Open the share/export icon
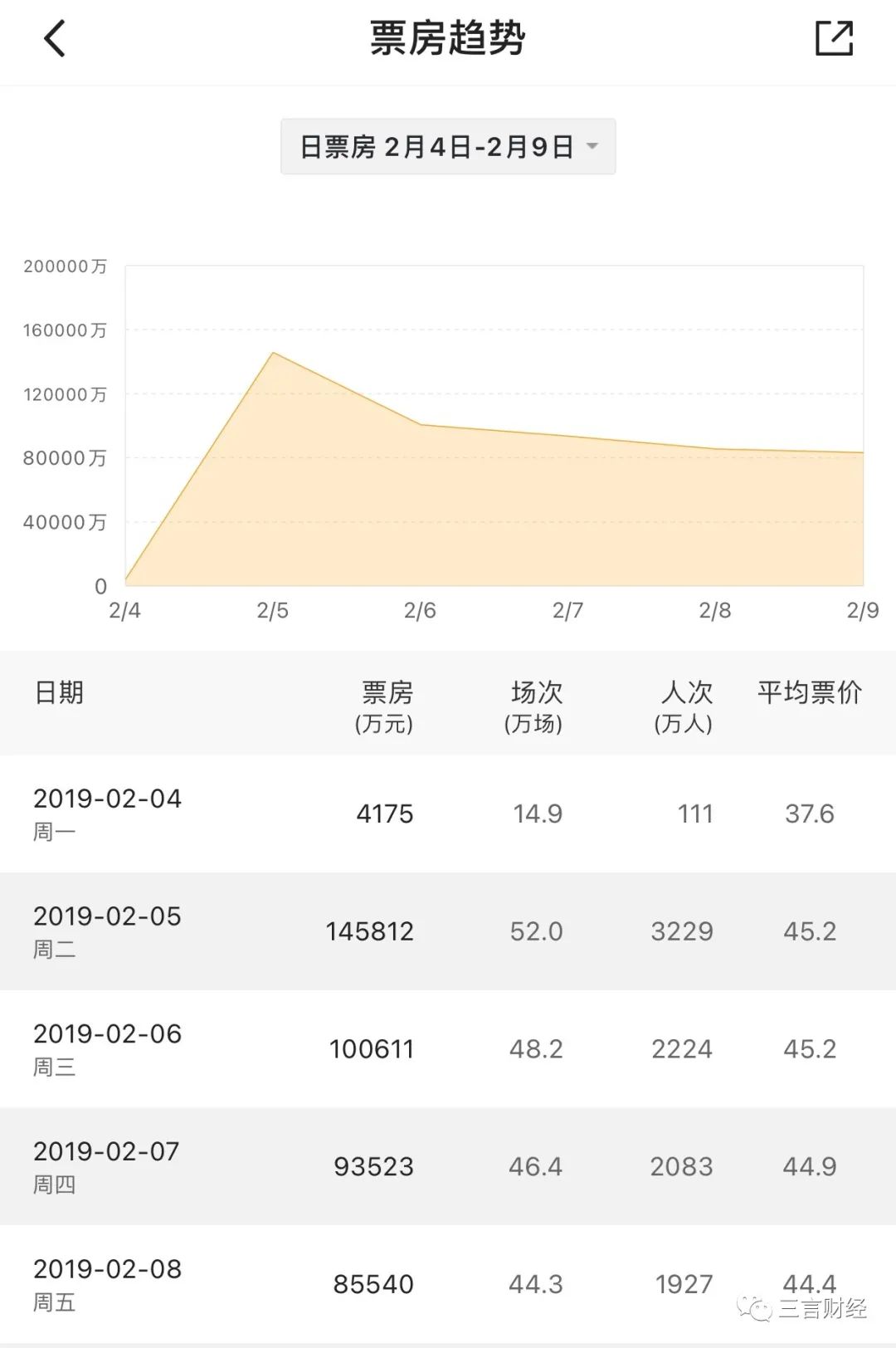 pos(834,39)
